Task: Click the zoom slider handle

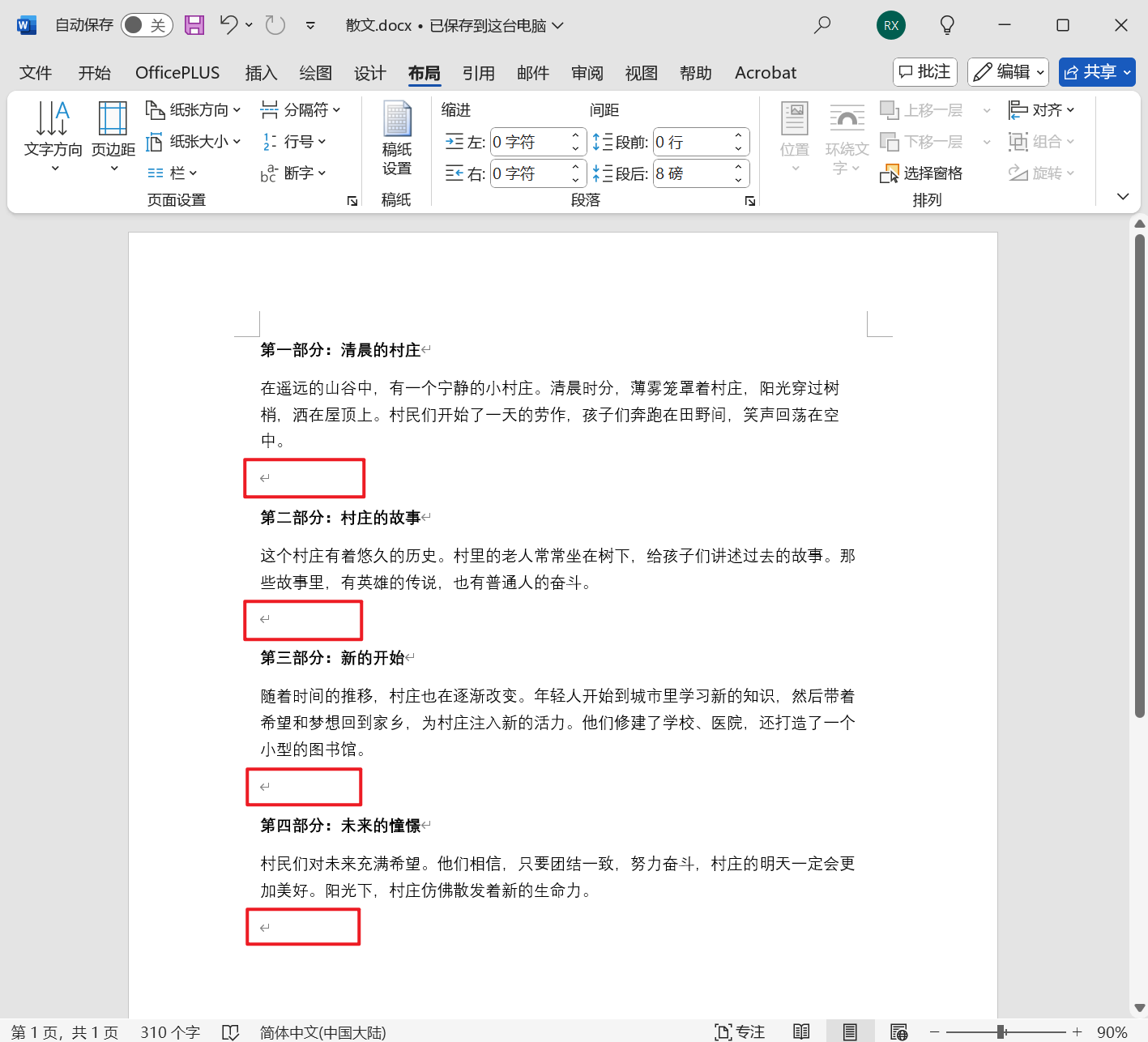Action: pyautogui.click(x=1001, y=1031)
